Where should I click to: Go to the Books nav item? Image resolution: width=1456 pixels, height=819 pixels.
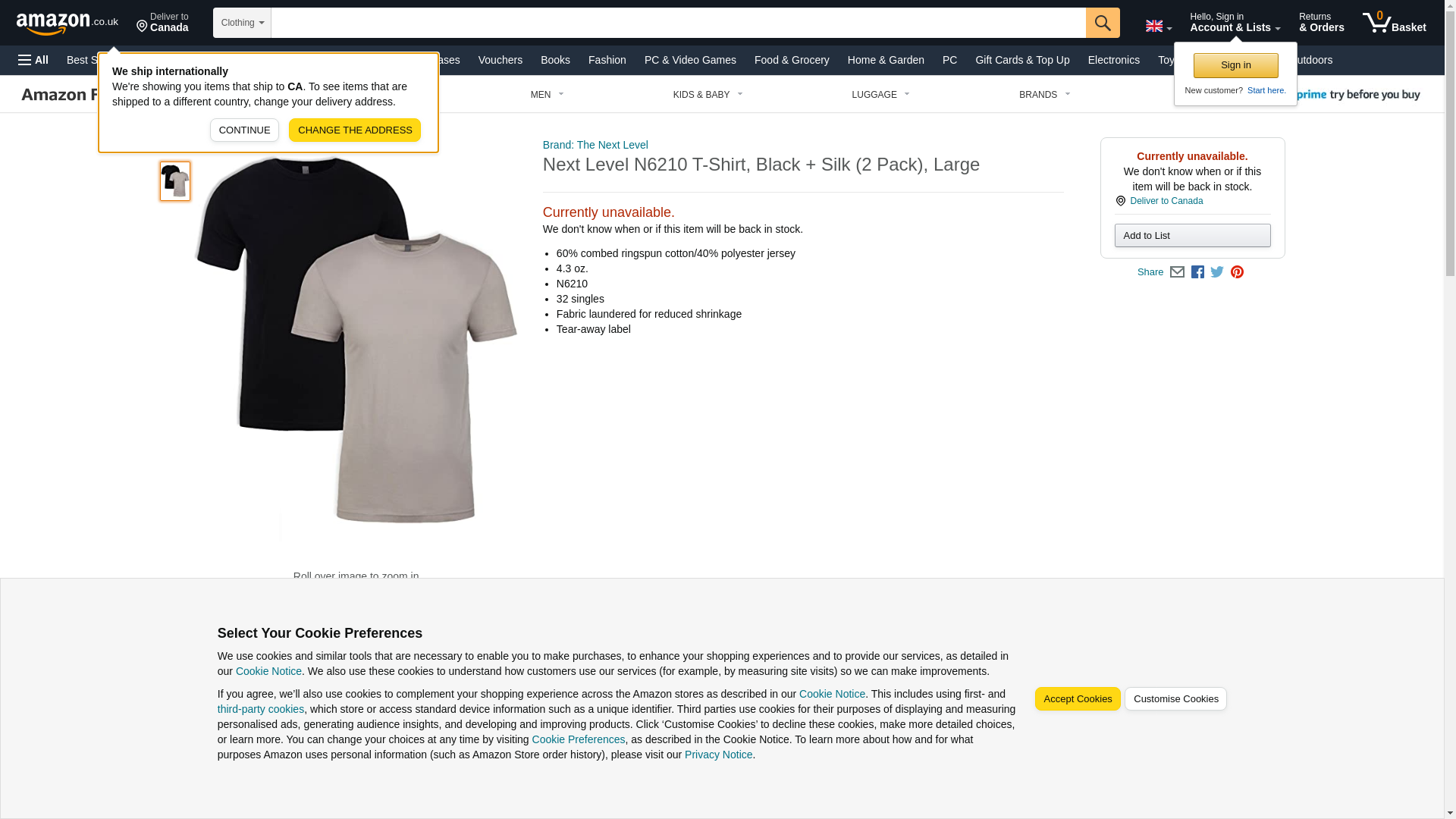click(555, 60)
